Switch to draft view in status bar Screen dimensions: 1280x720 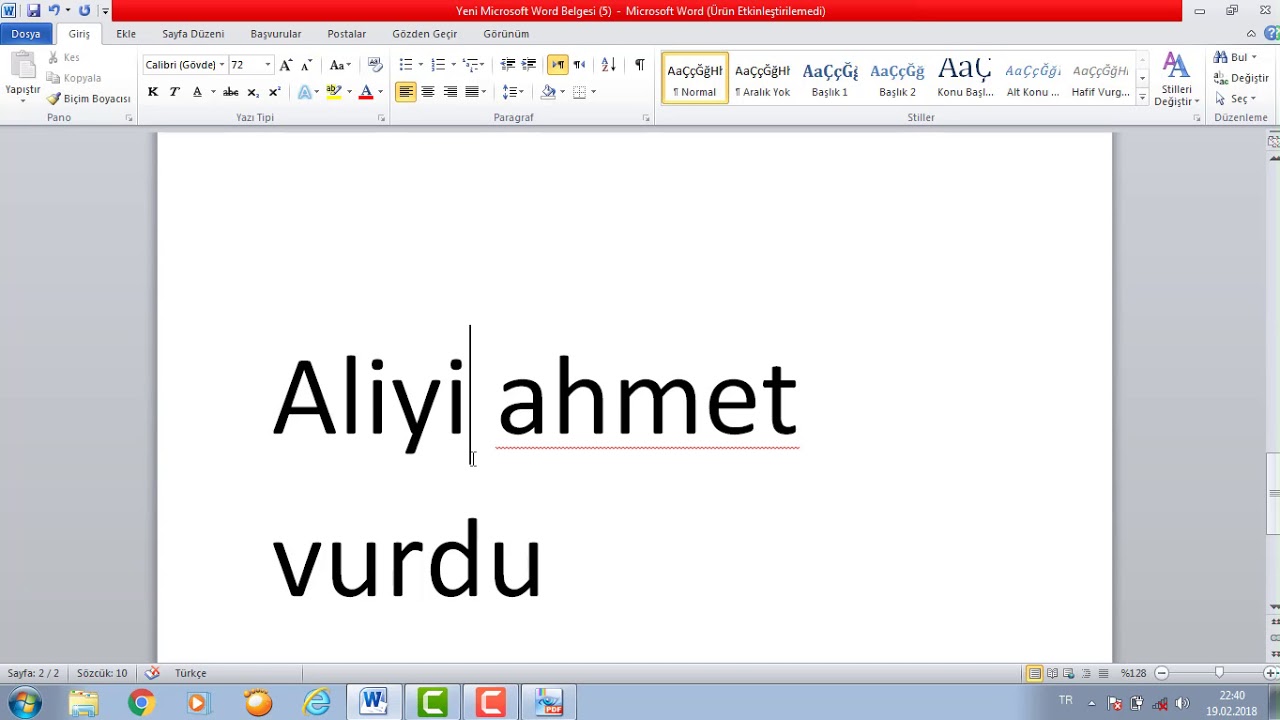[x=1103, y=674]
